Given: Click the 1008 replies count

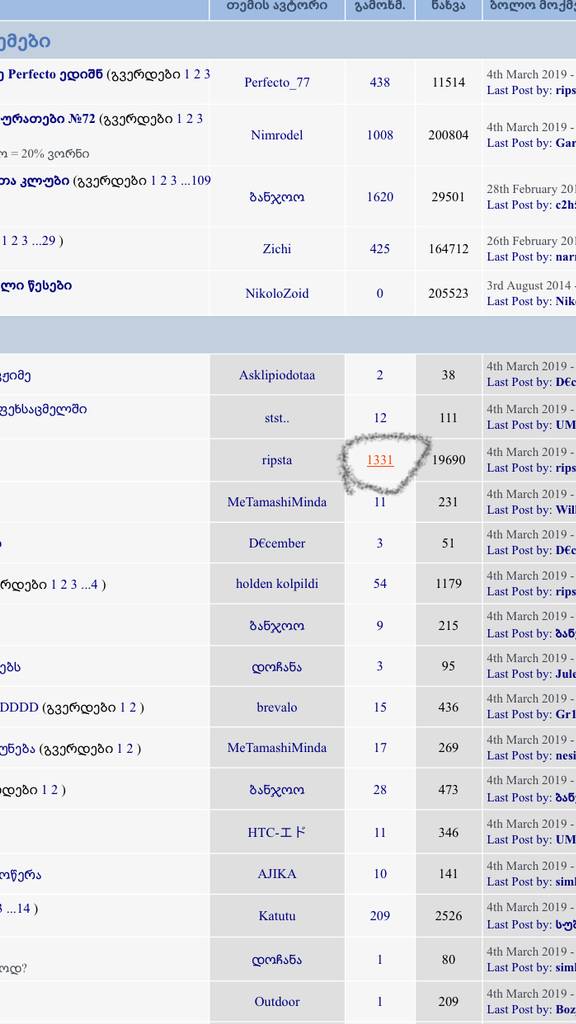Looking at the screenshot, I should click(x=380, y=135).
